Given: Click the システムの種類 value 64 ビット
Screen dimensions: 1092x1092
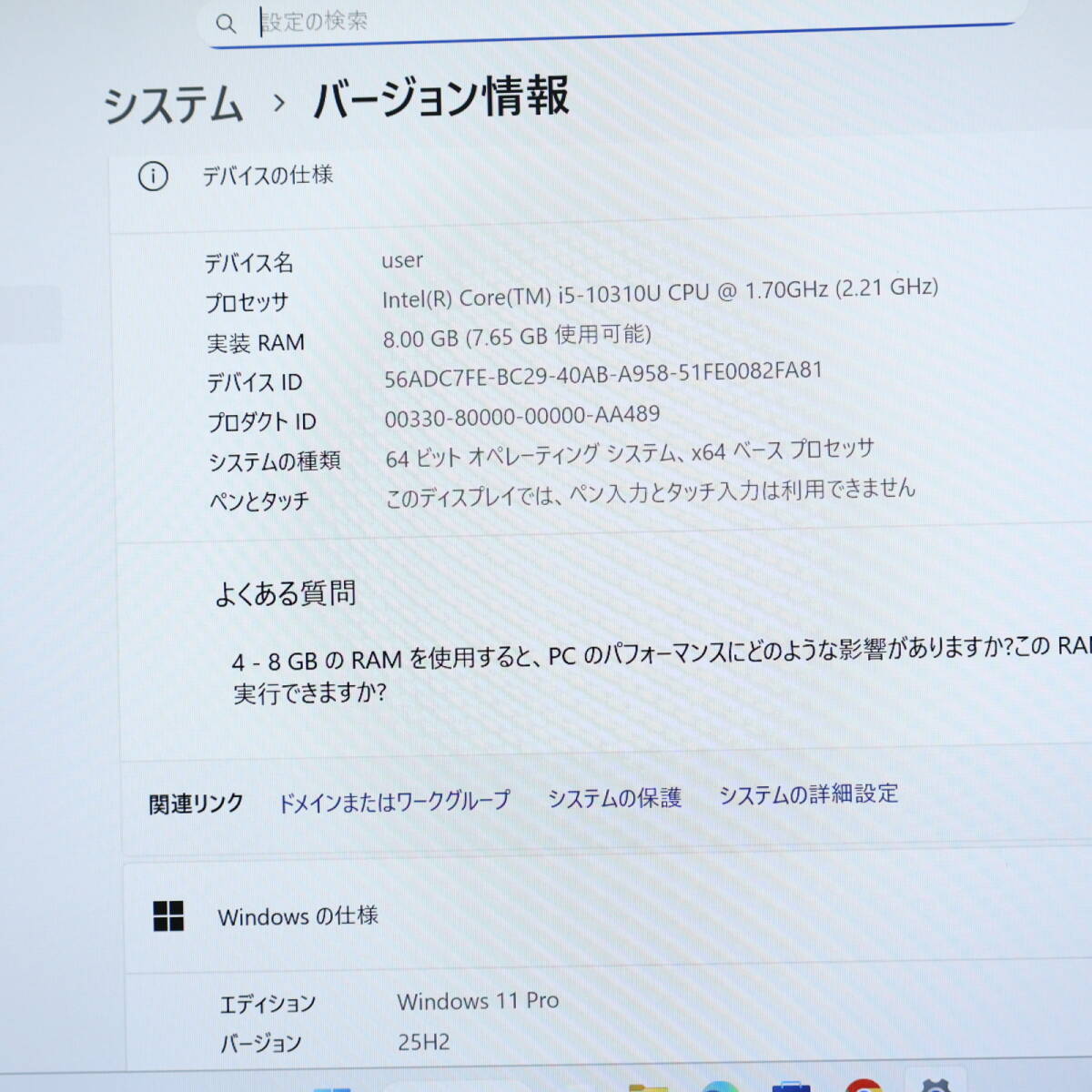Looking at the screenshot, I should point(423,459).
